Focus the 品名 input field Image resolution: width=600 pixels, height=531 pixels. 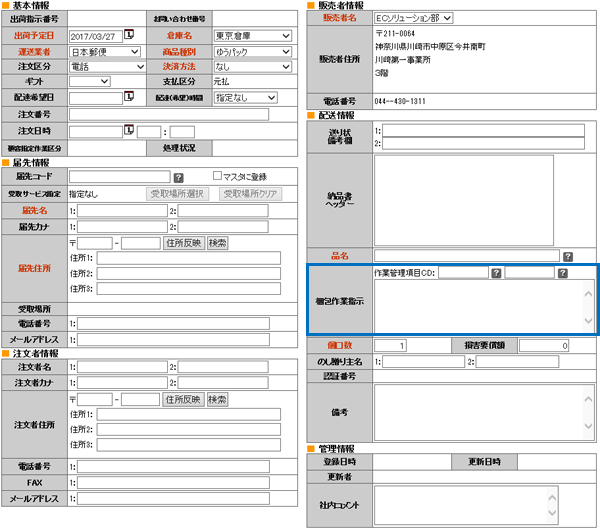pyautogui.click(x=467, y=256)
